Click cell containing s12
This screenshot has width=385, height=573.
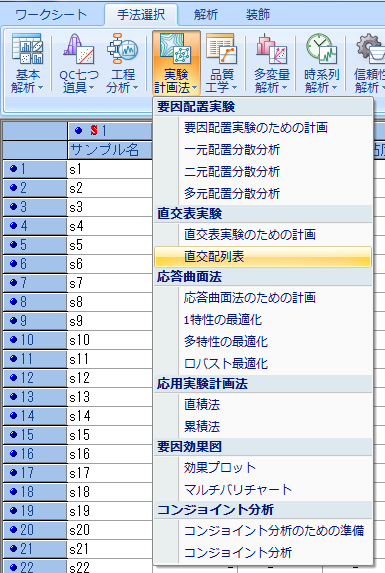[110, 378]
